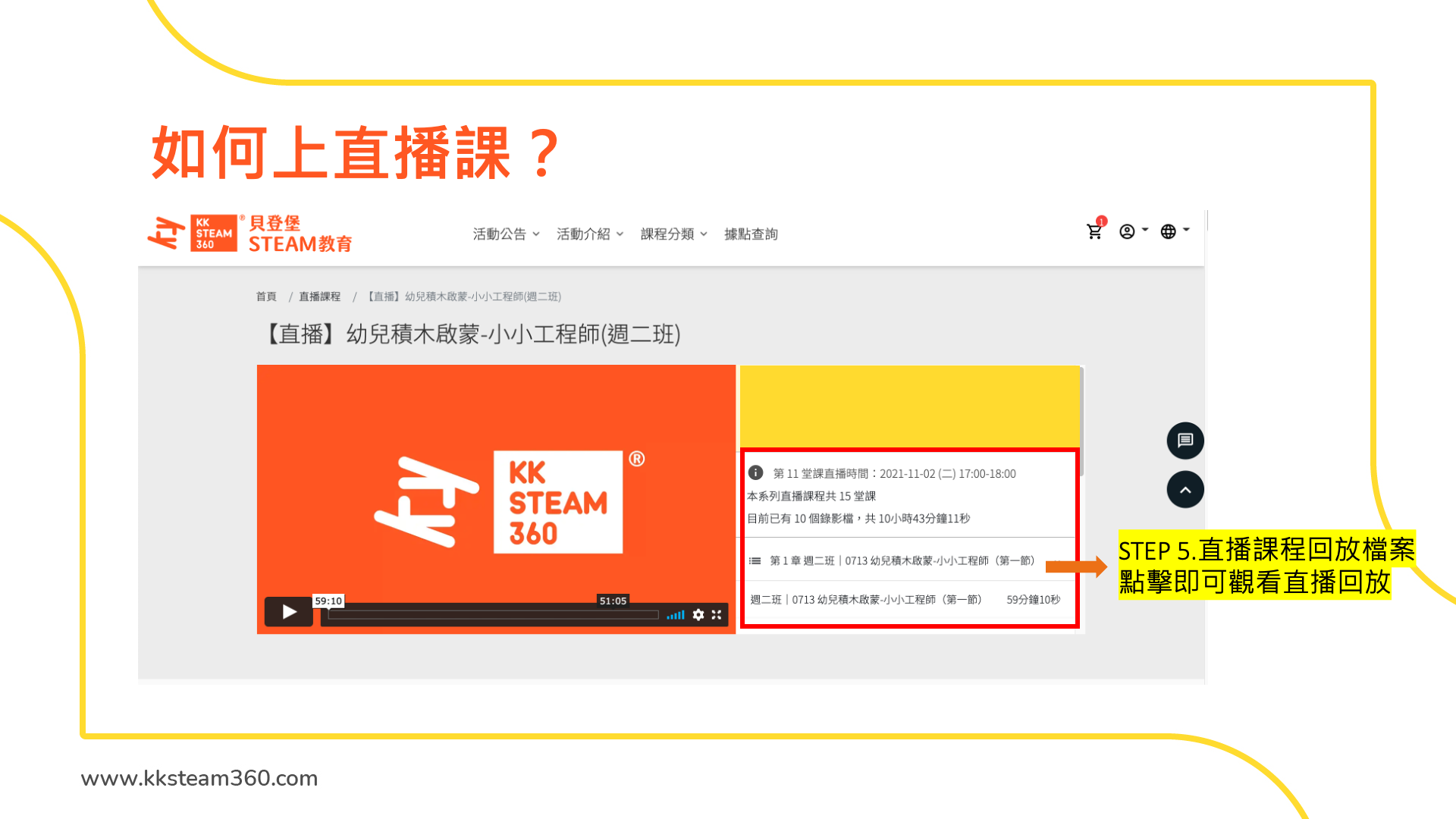Click the 59:10 duration label on player
The height and width of the screenshot is (819, 1456).
click(328, 601)
